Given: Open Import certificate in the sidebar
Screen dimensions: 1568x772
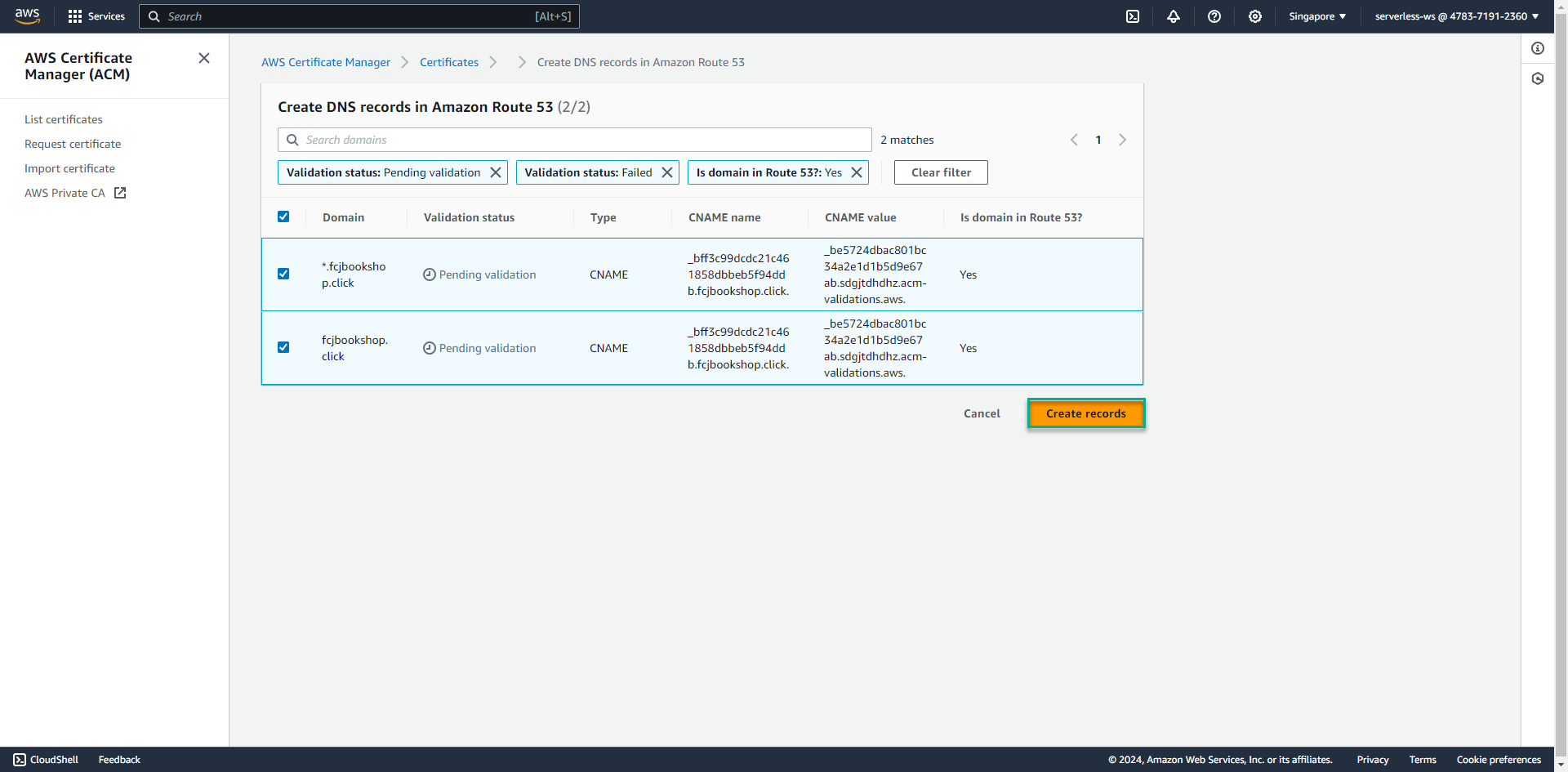Looking at the screenshot, I should pyautogui.click(x=69, y=168).
